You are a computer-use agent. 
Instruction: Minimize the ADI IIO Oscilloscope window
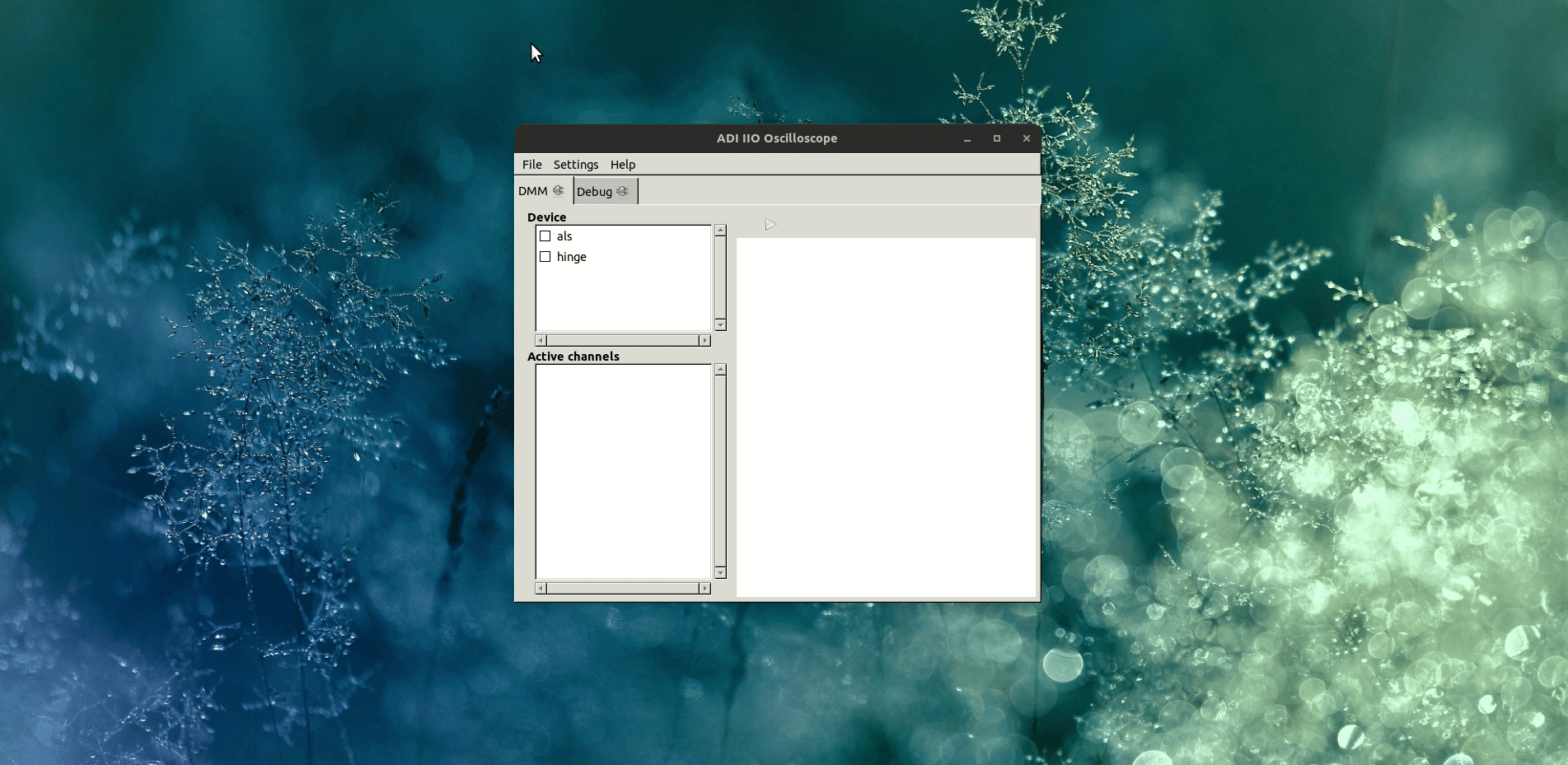point(967,139)
